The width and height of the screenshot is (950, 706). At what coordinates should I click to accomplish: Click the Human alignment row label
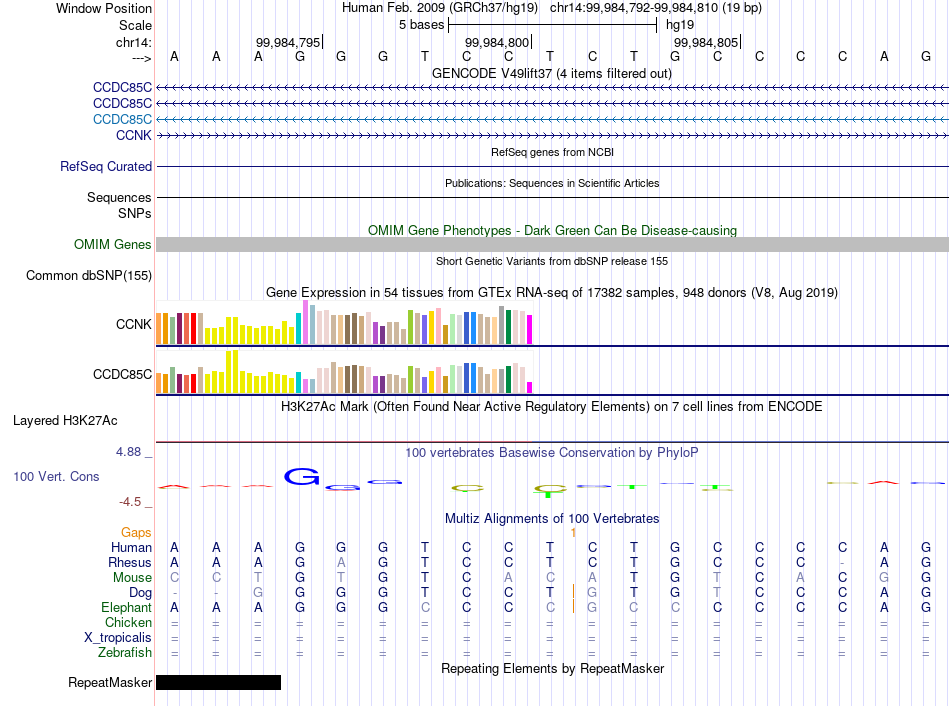131,548
